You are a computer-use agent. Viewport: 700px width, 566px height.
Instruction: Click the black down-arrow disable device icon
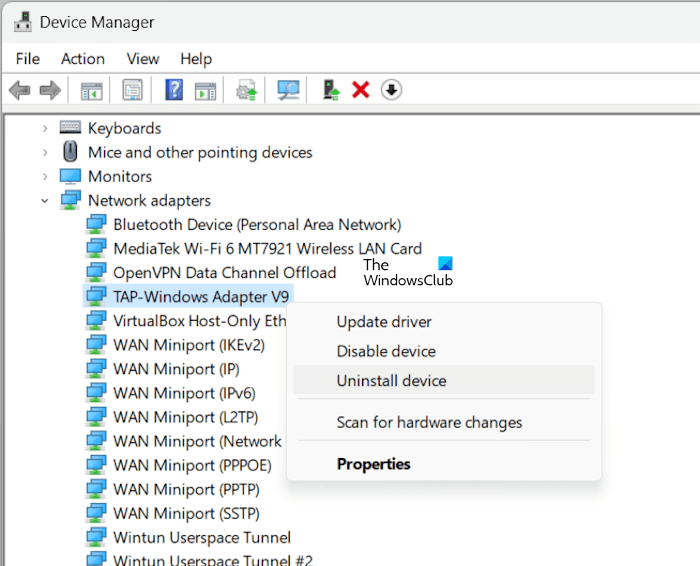(x=391, y=90)
